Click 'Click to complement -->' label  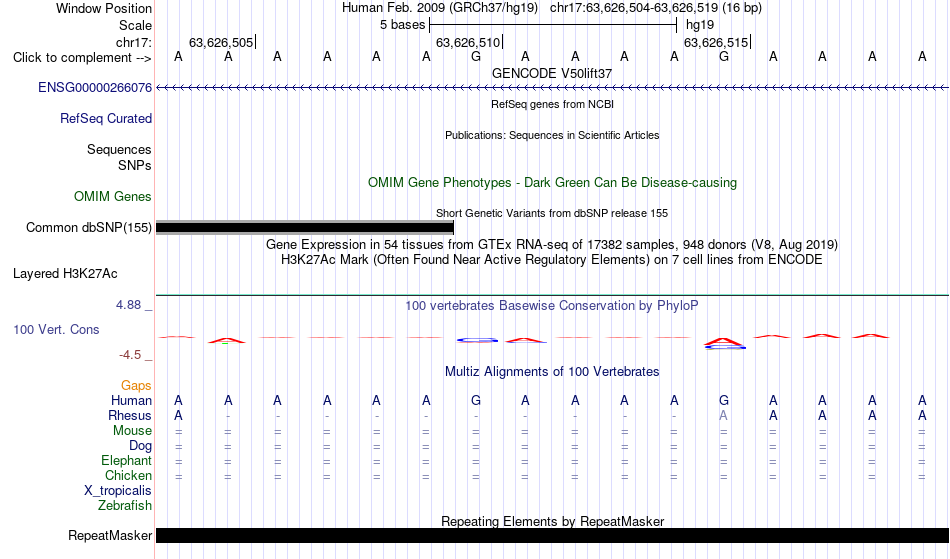click(82, 58)
